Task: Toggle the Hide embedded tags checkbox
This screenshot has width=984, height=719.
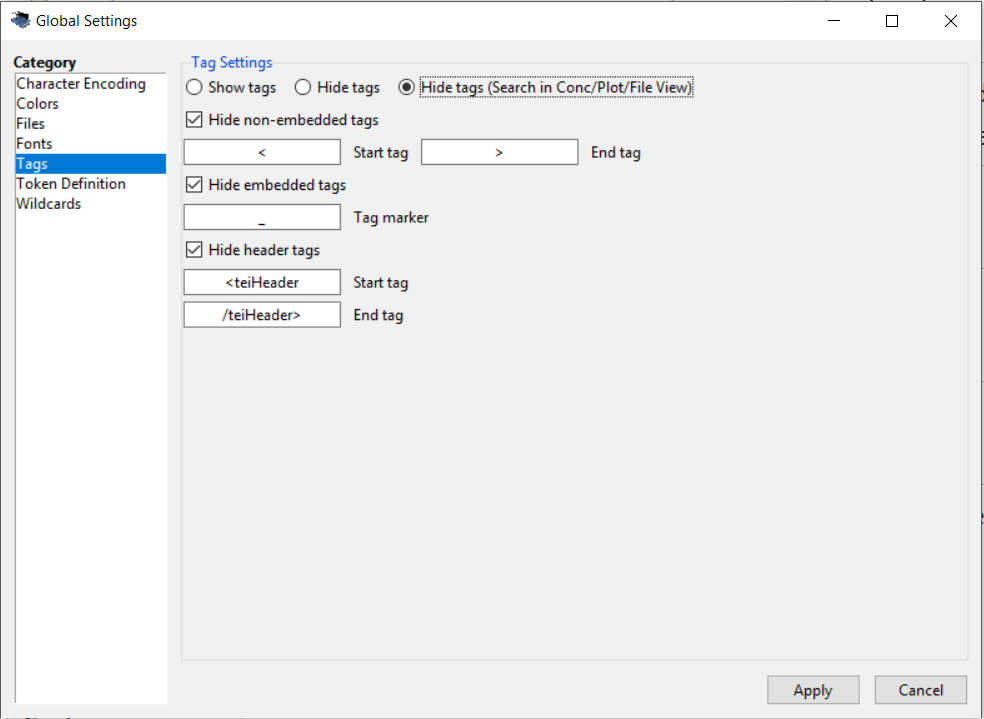Action: (x=195, y=185)
